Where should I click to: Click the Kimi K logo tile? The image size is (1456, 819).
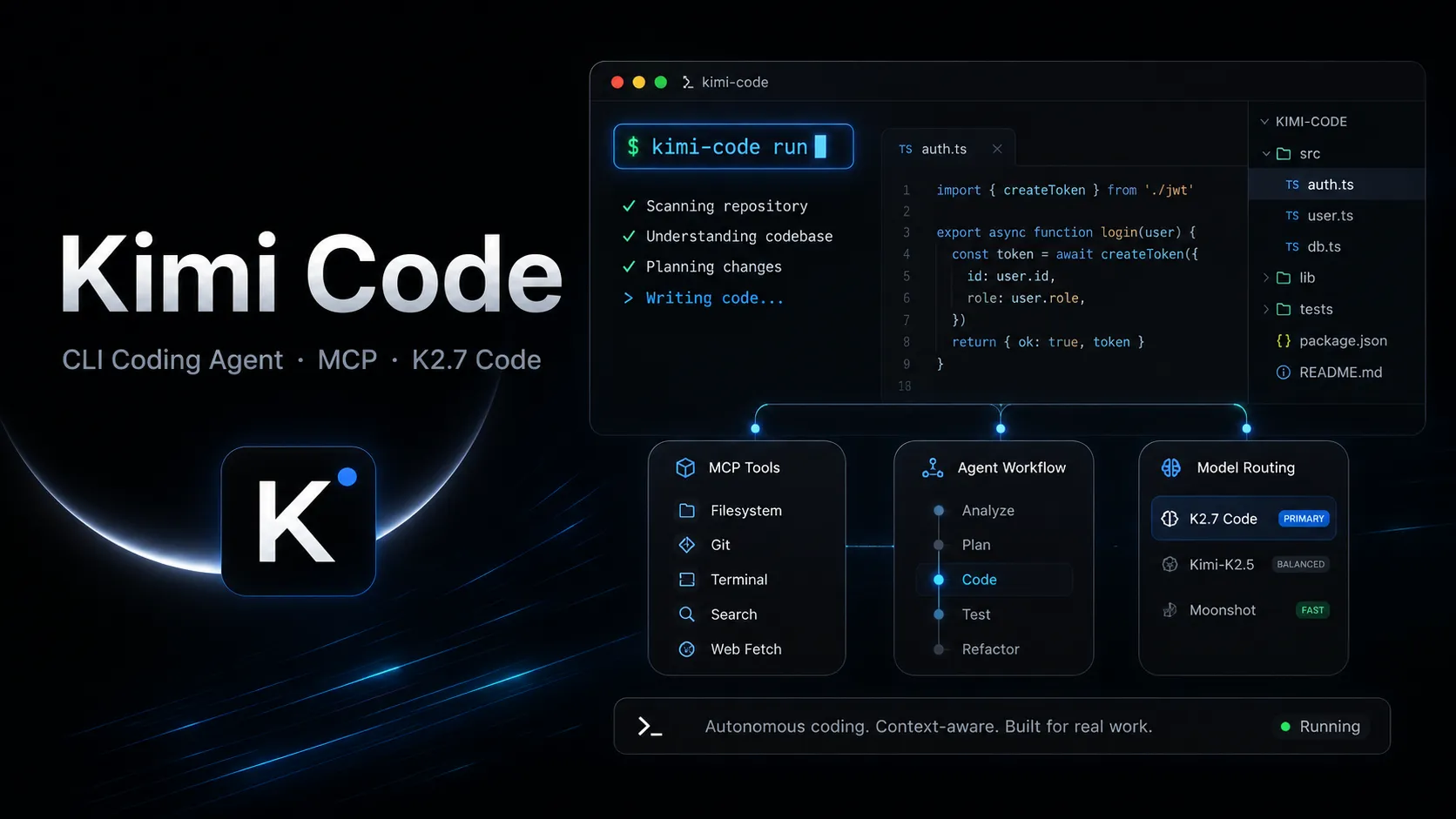tap(299, 520)
